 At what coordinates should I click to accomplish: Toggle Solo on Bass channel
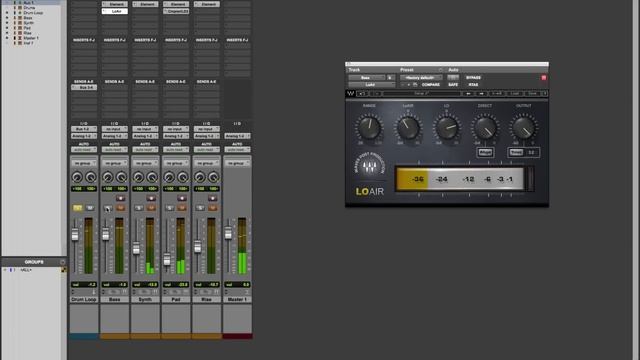108,208
